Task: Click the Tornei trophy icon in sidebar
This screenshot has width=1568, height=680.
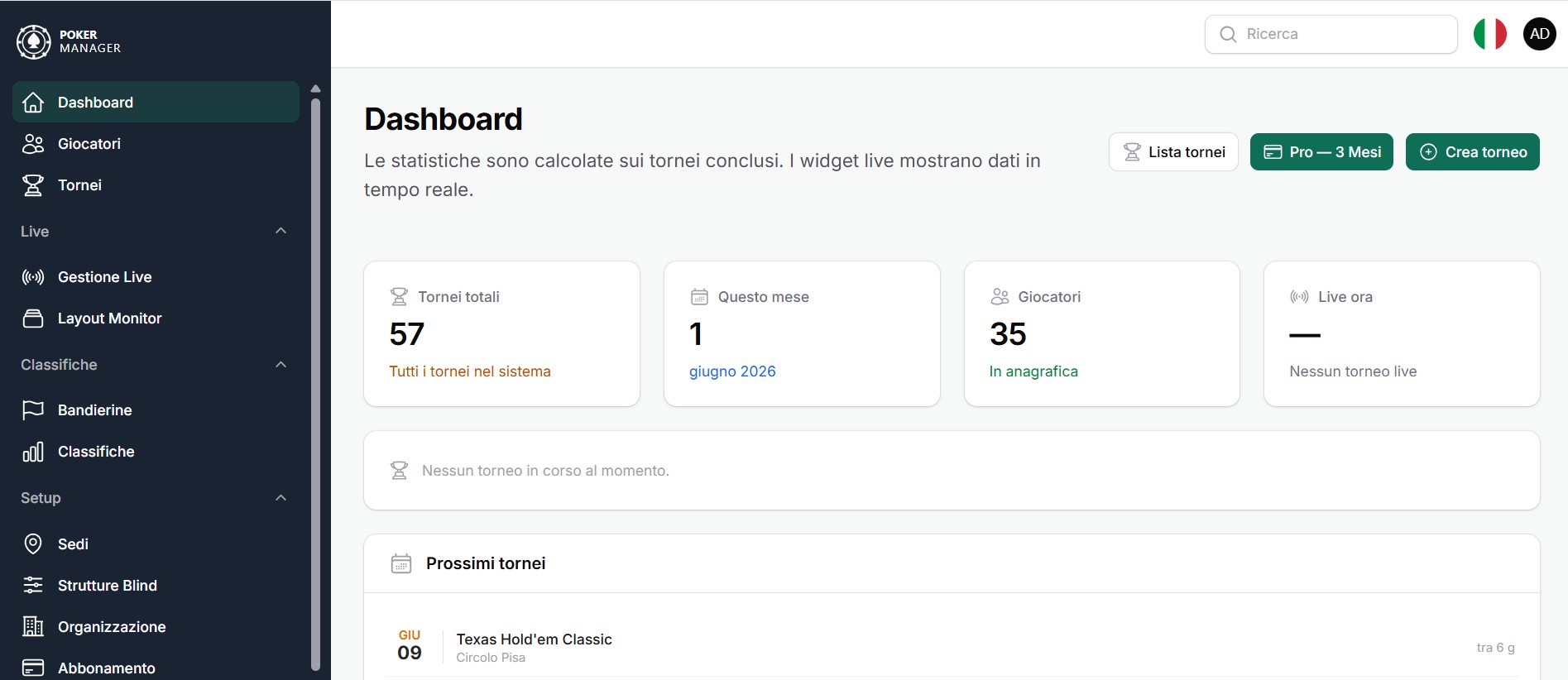Action: pyautogui.click(x=33, y=185)
